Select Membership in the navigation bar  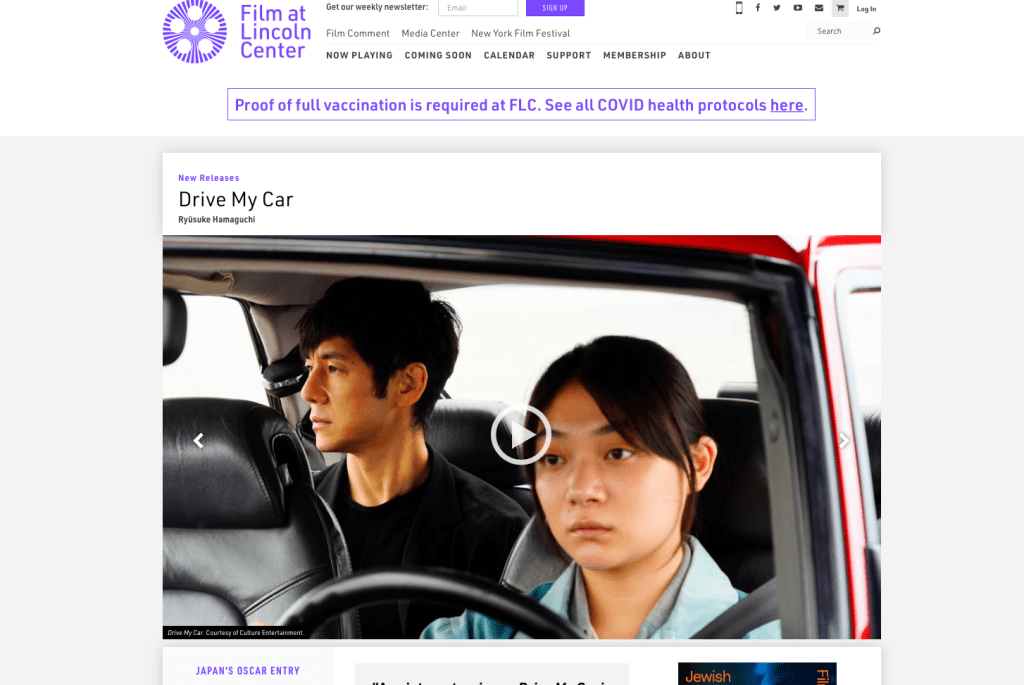click(x=634, y=56)
